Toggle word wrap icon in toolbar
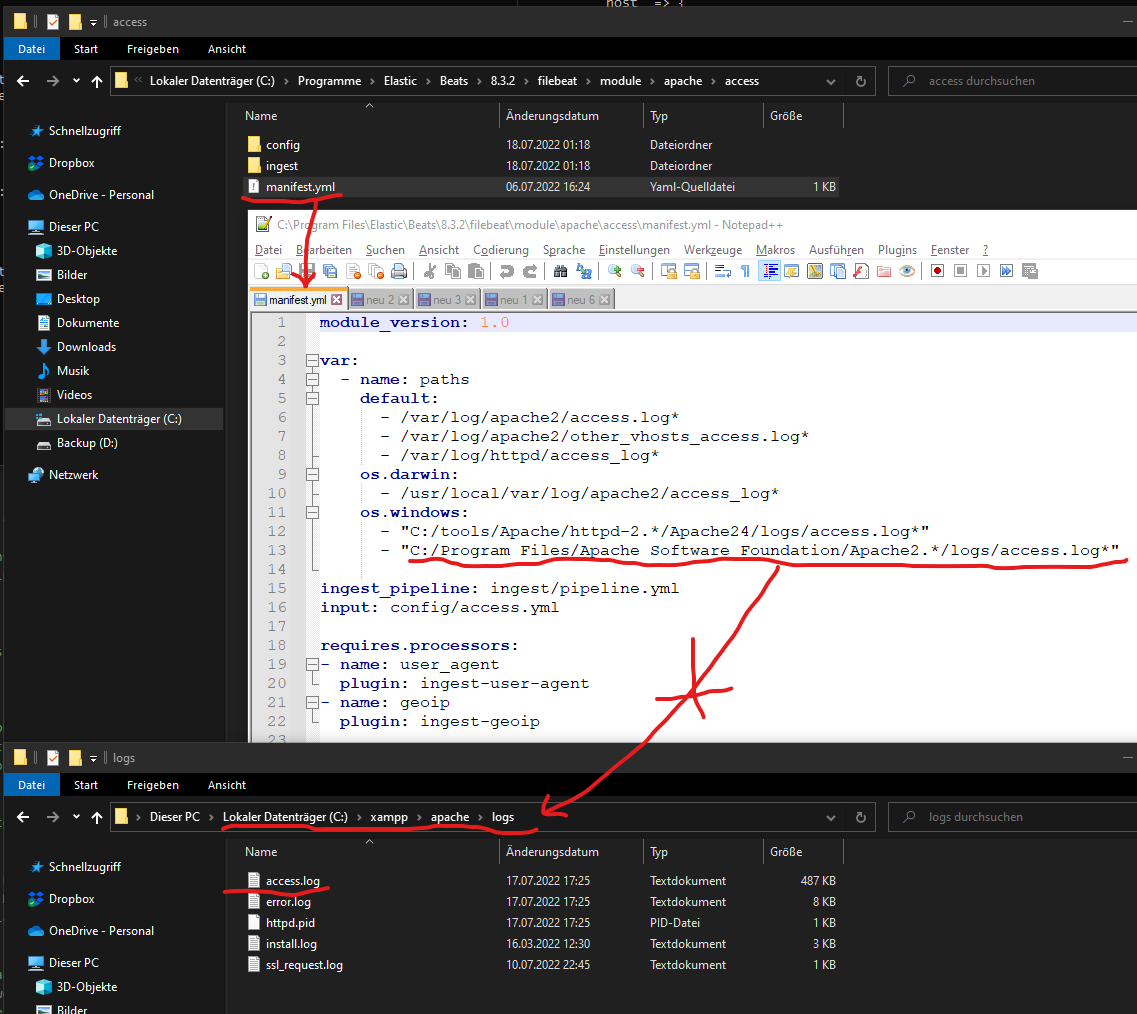Screen dimensions: 1137x1014 coord(723,271)
